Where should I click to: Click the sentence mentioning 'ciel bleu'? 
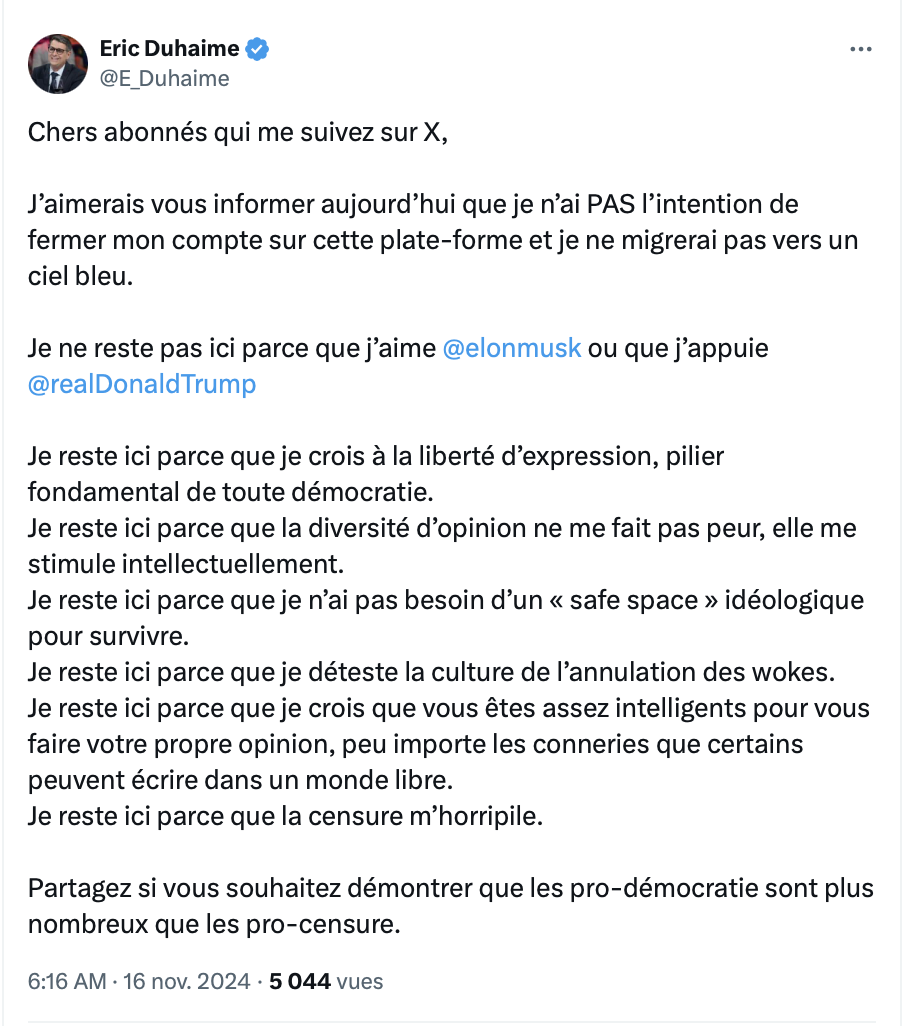click(443, 240)
